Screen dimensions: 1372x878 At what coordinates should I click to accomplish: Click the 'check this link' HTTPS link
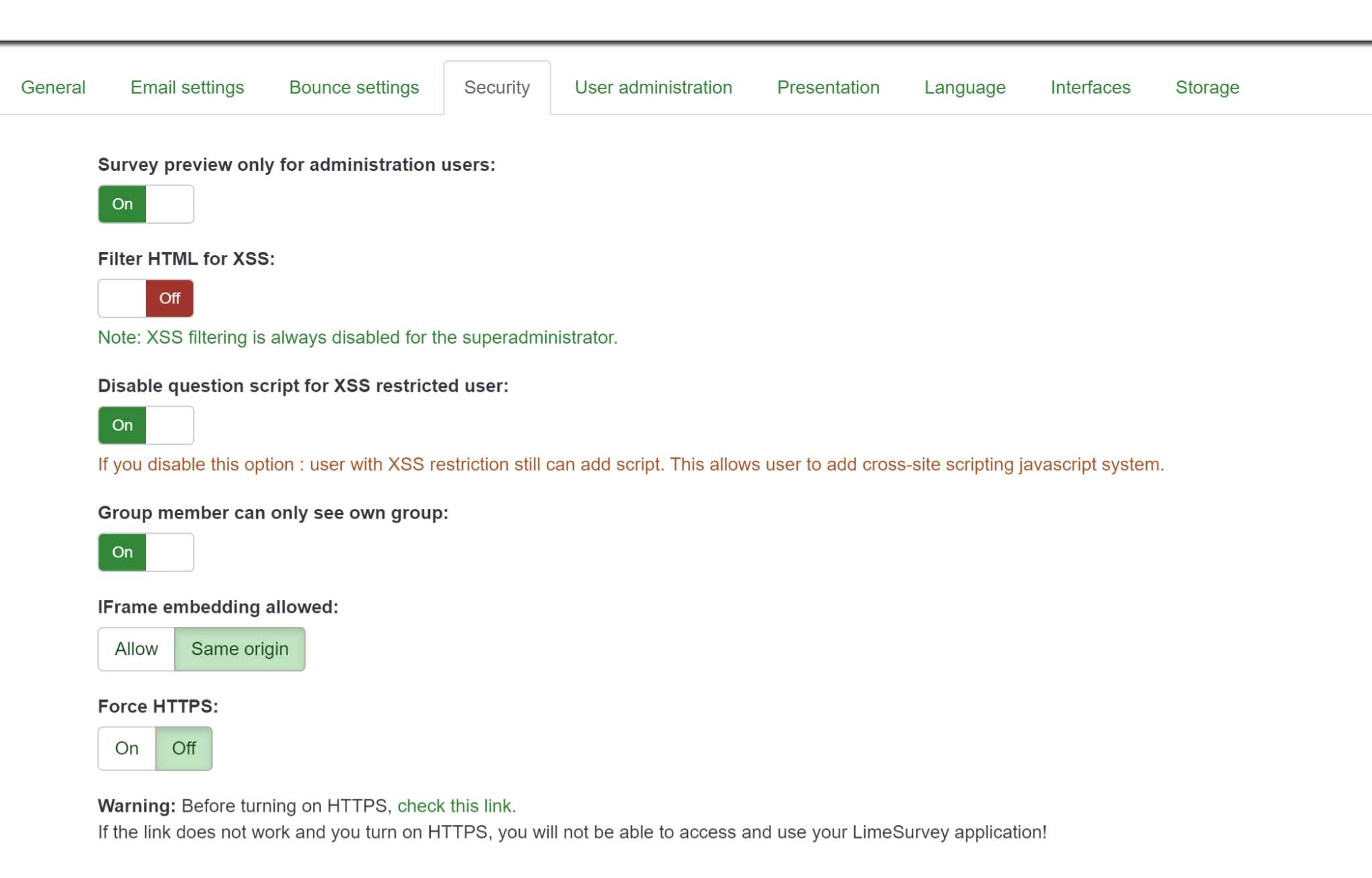click(x=456, y=806)
